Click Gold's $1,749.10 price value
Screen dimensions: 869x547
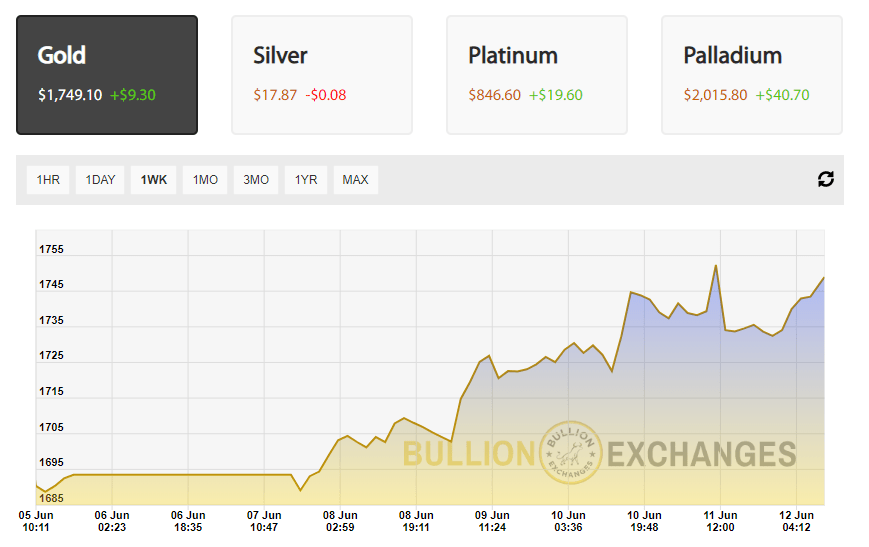point(70,95)
